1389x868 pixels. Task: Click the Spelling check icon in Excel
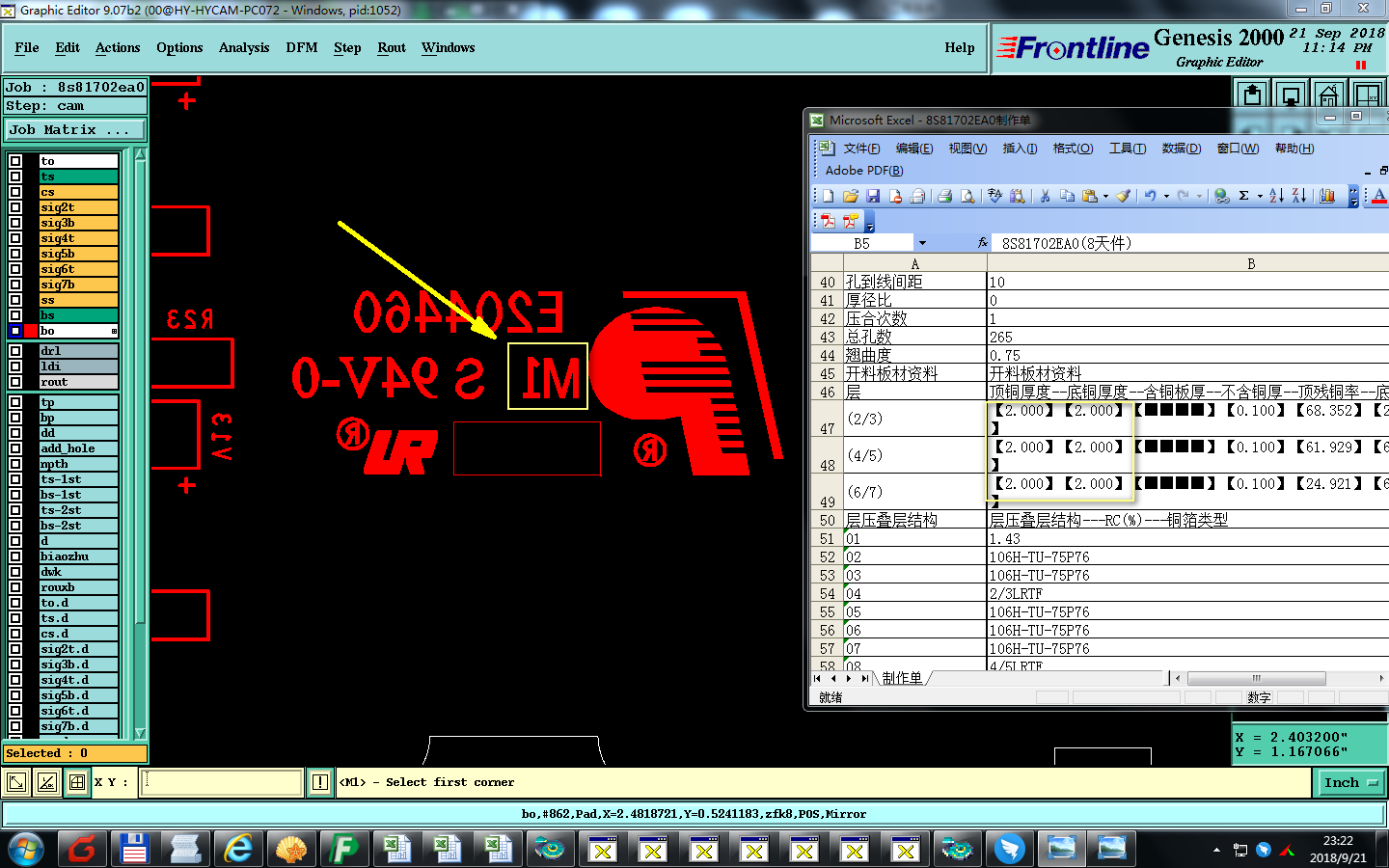coord(994,196)
